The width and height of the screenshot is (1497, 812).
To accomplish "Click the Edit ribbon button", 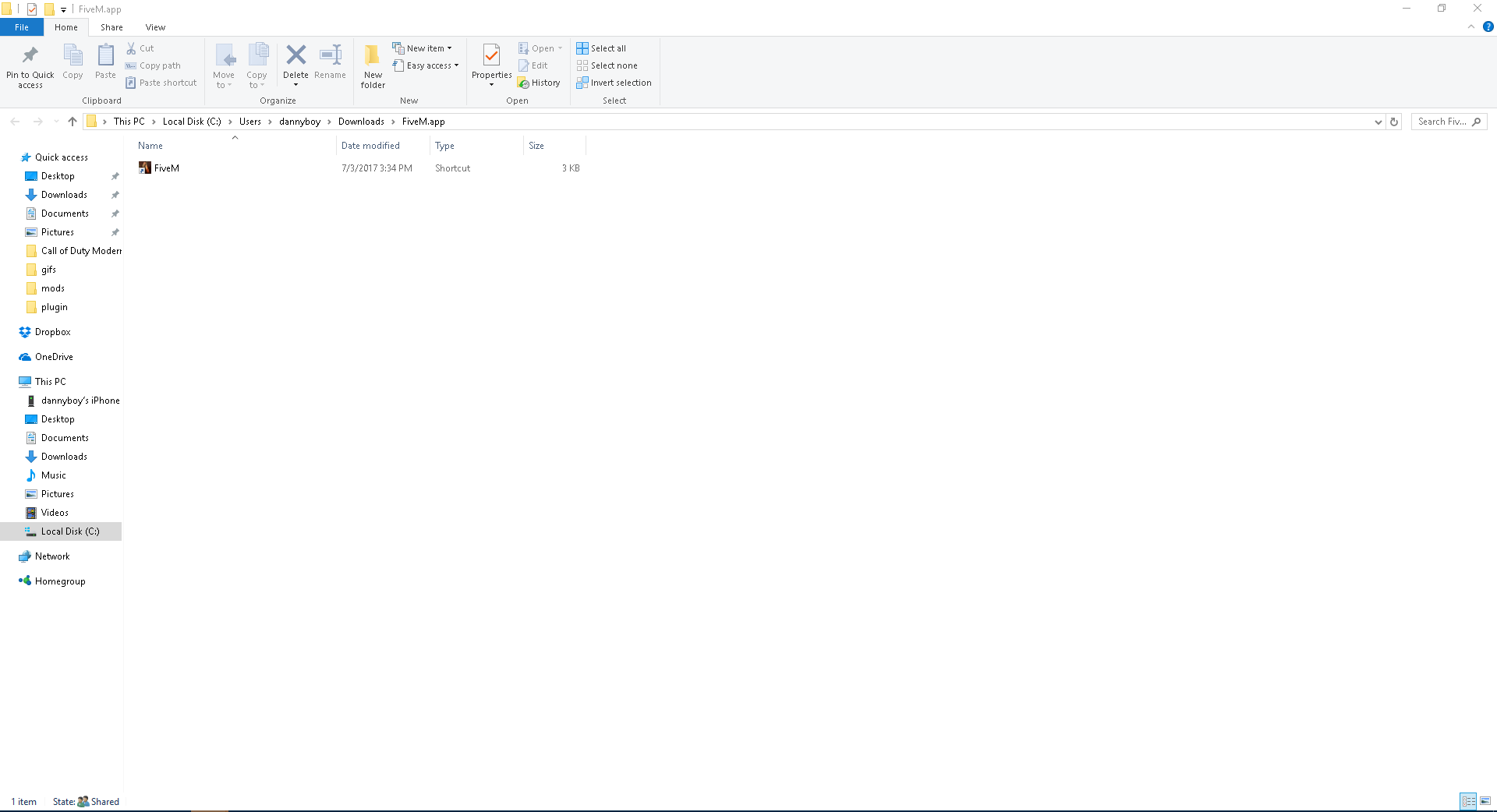I will [x=533, y=65].
